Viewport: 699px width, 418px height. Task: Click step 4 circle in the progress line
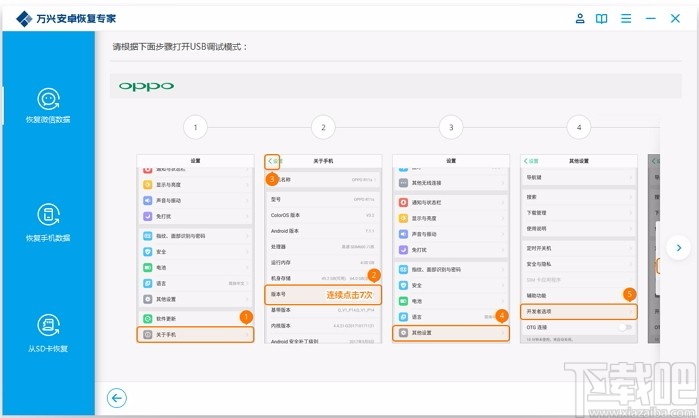point(579,127)
